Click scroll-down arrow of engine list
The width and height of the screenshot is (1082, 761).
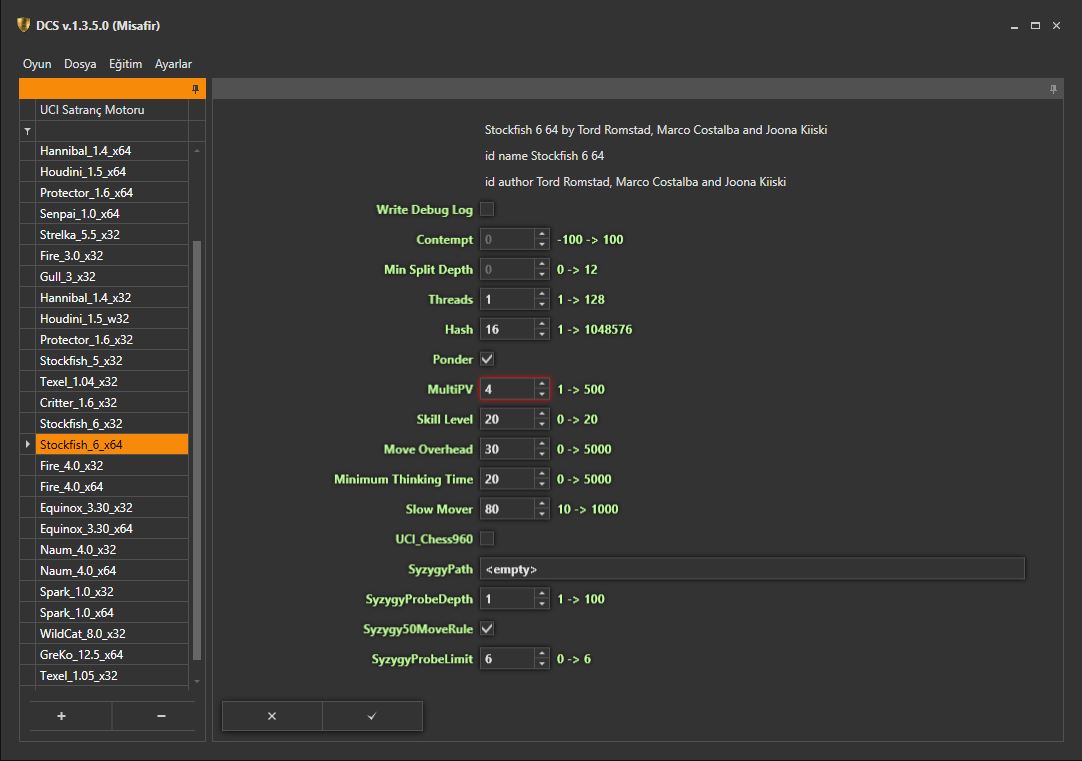[x=197, y=681]
